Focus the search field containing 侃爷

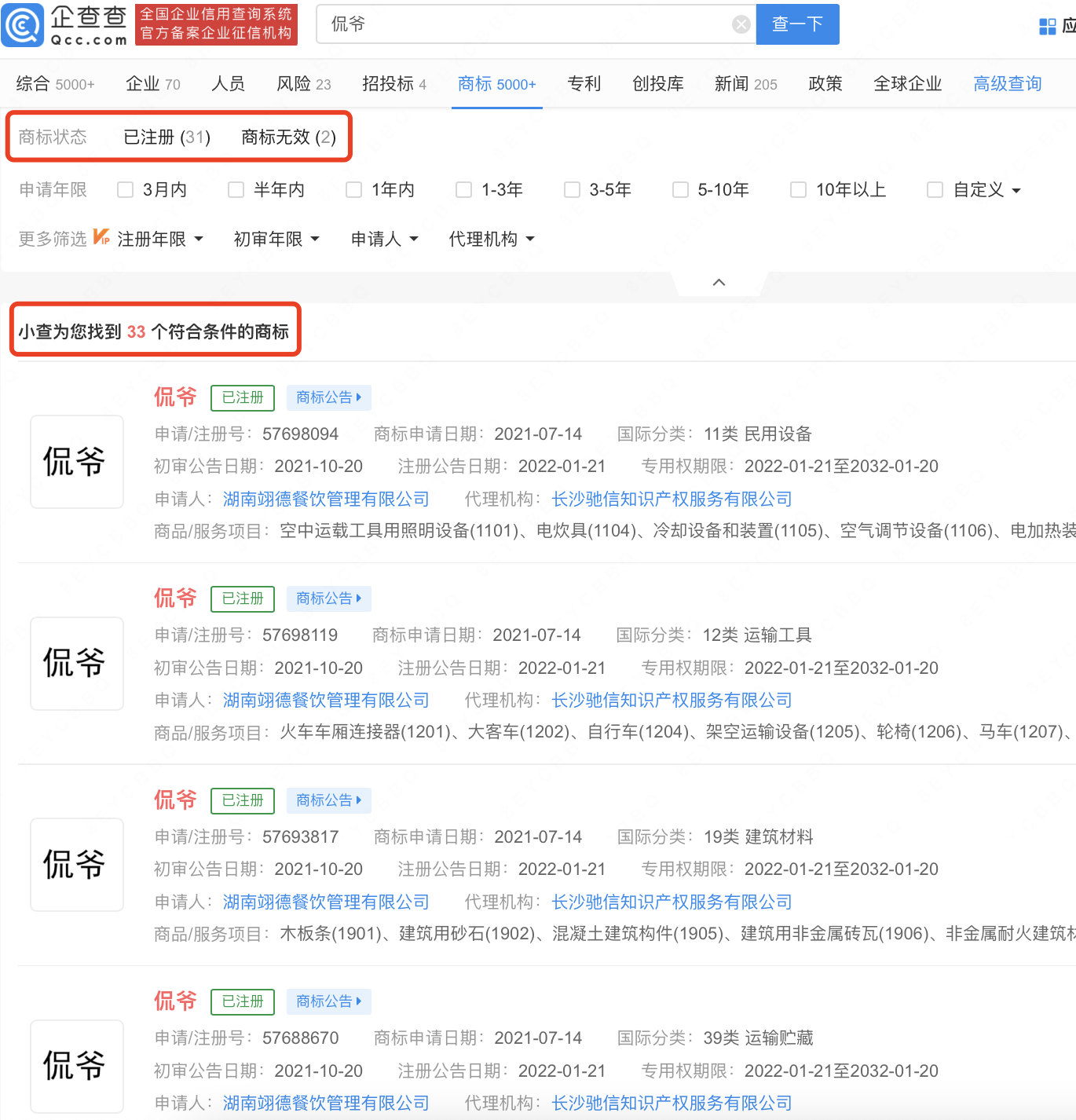click(x=536, y=24)
